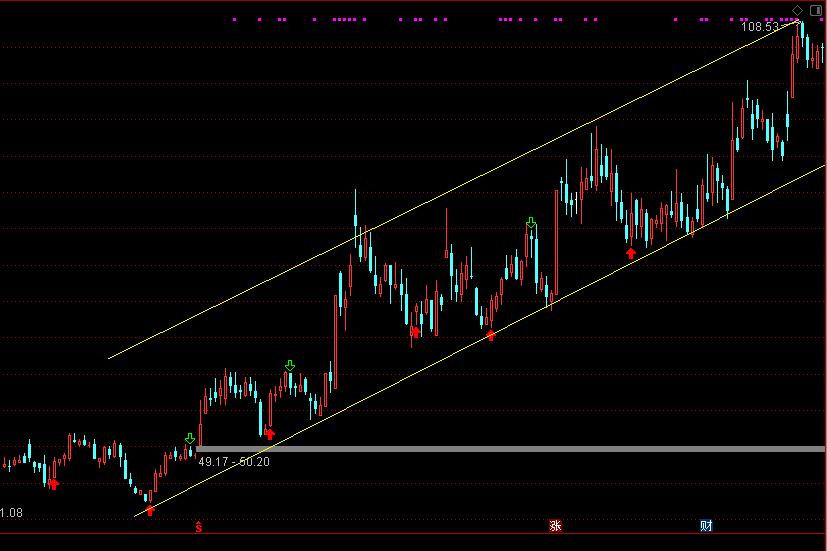Click the red S marker on the bottom time axis
This screenshot has height=551, width=827.
point(199,526)
